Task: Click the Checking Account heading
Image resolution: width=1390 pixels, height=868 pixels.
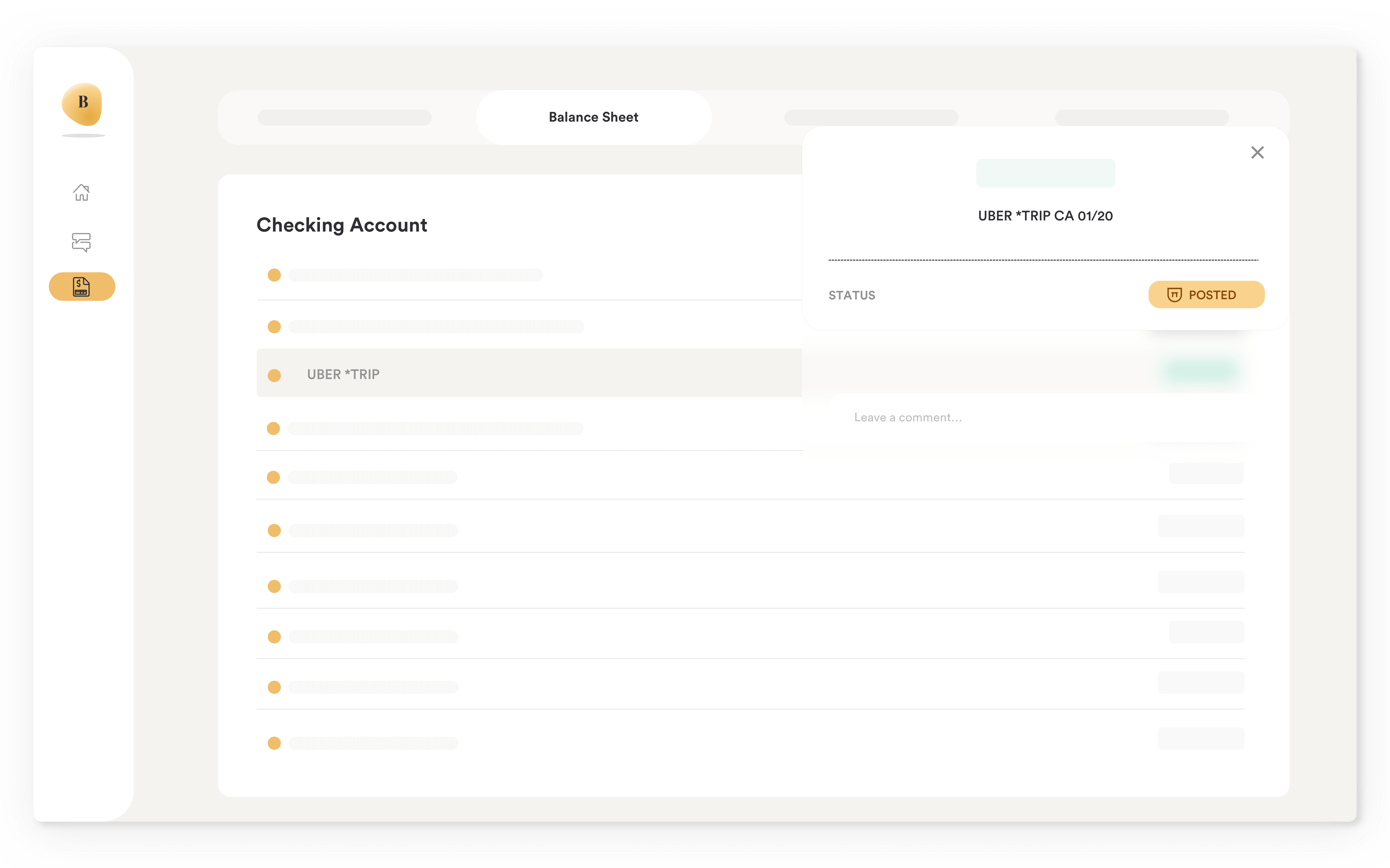Action: 341,225
